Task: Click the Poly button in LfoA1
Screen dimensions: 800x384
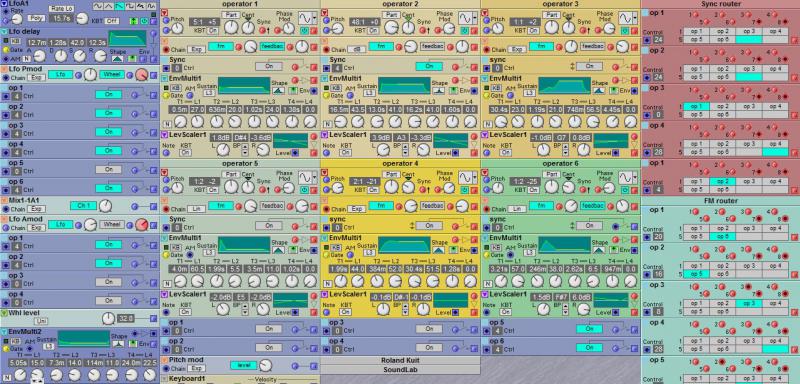Action: (x=36, y=18)
